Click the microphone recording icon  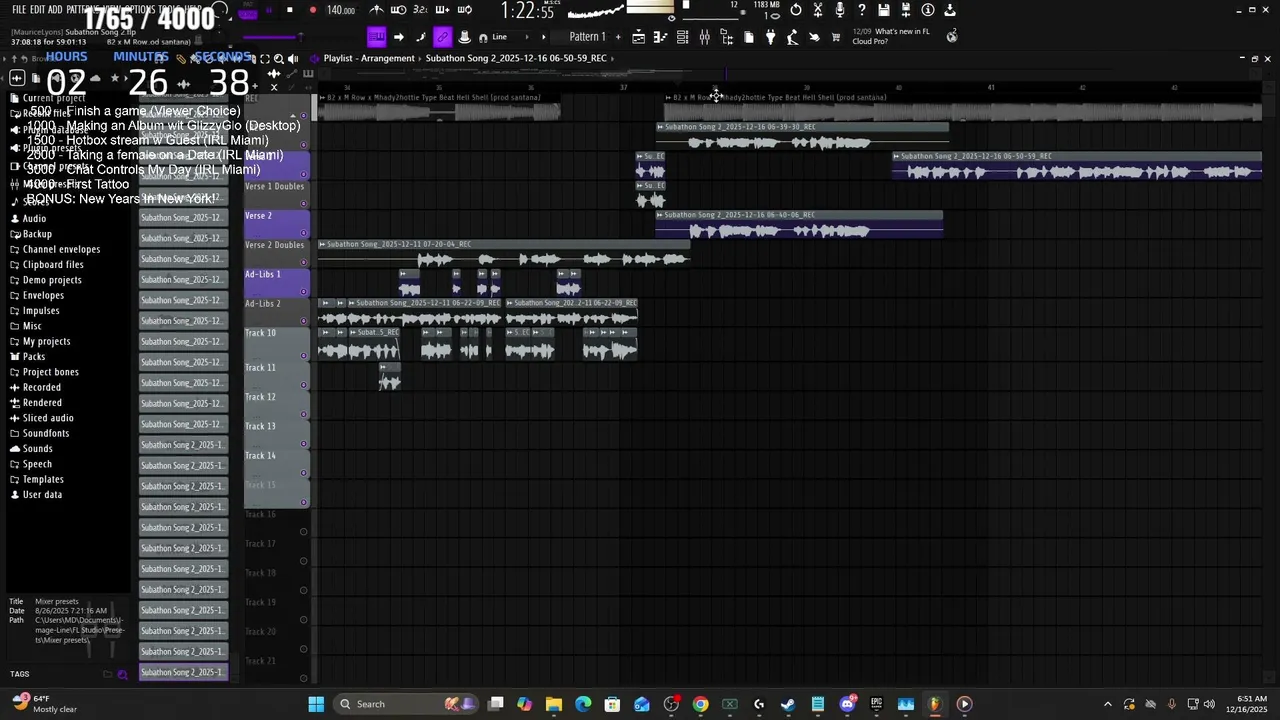(x=840, y=10)
